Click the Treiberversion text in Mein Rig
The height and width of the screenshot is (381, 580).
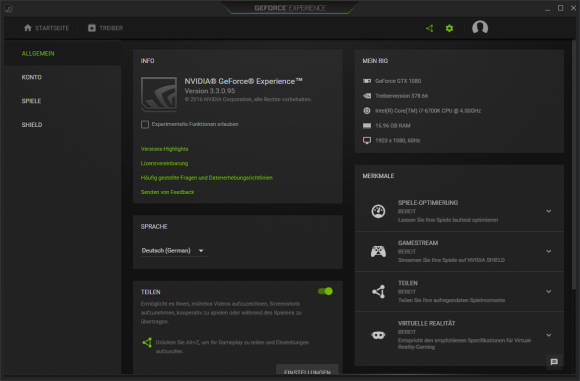click(402, 96)
